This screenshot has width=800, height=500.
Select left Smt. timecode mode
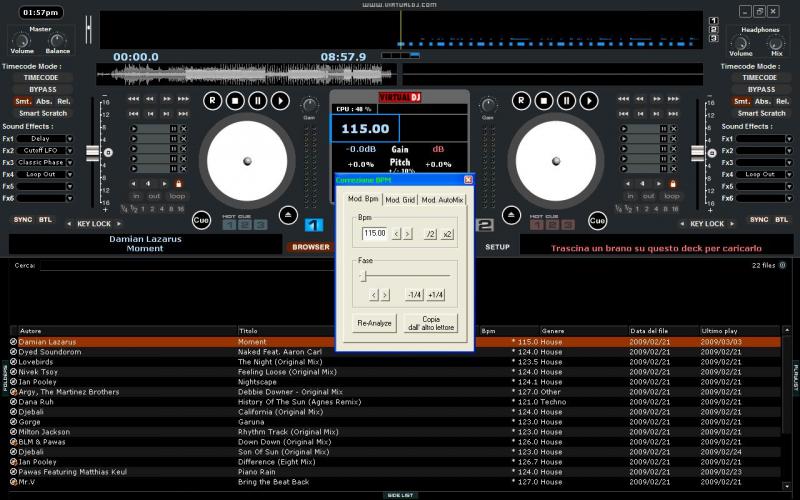click(x=23, y=102)
